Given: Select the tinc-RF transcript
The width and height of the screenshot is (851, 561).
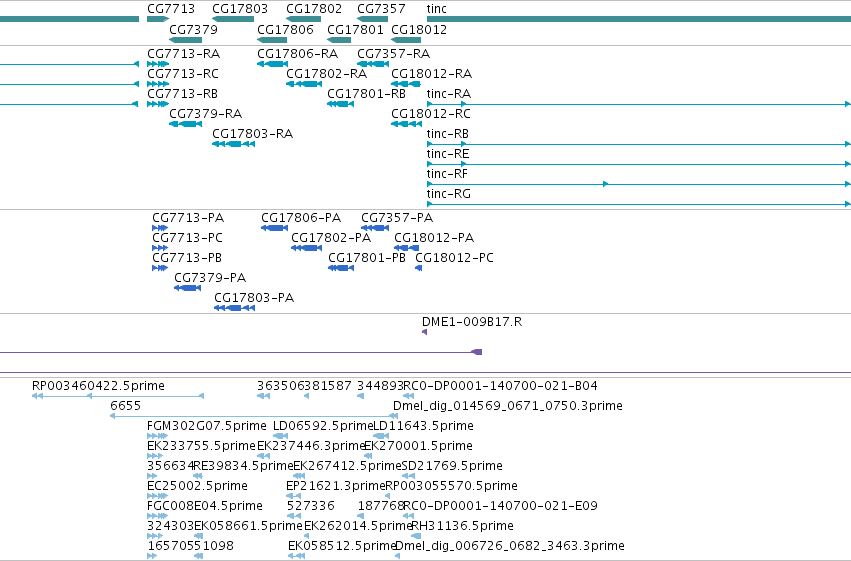Looking at the screenshot, I should click(x=447, y=174).
